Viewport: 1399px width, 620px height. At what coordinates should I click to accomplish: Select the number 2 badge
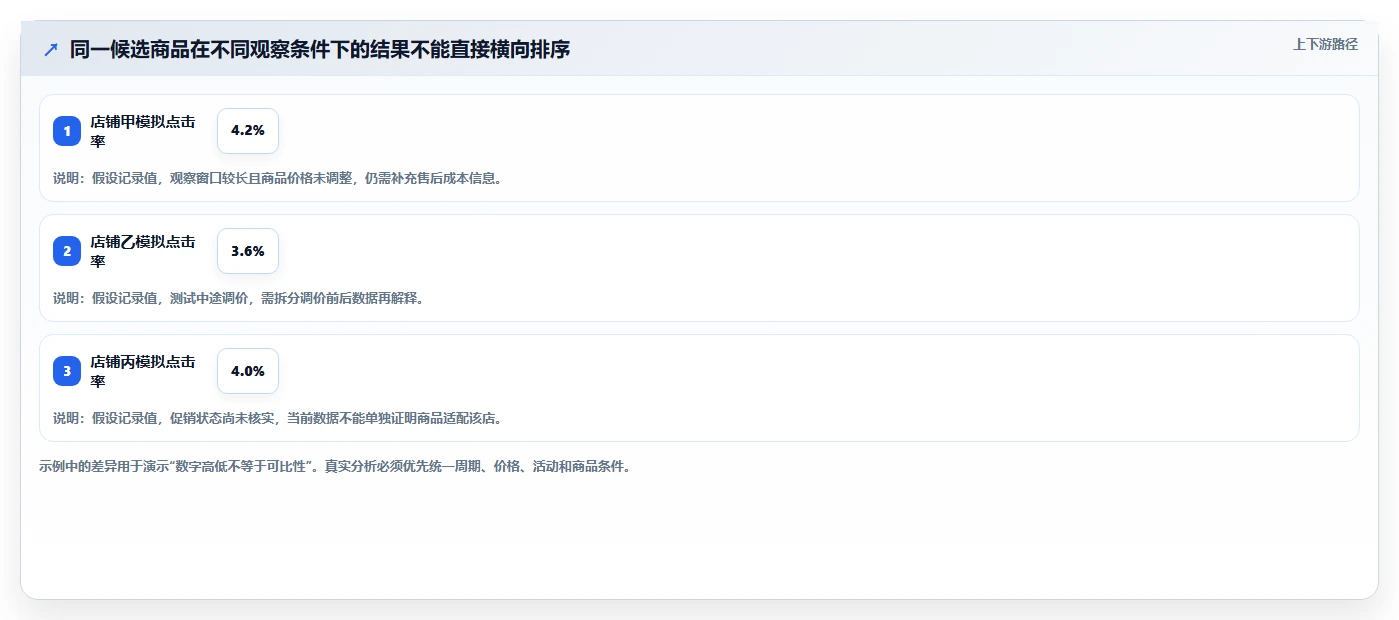point(67,251)
